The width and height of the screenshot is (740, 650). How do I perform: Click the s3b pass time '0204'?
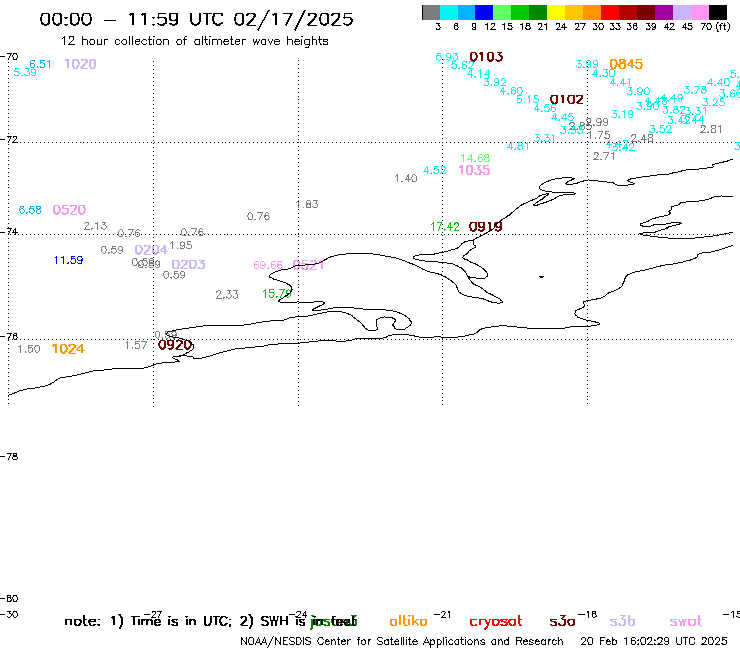(151, 249)
